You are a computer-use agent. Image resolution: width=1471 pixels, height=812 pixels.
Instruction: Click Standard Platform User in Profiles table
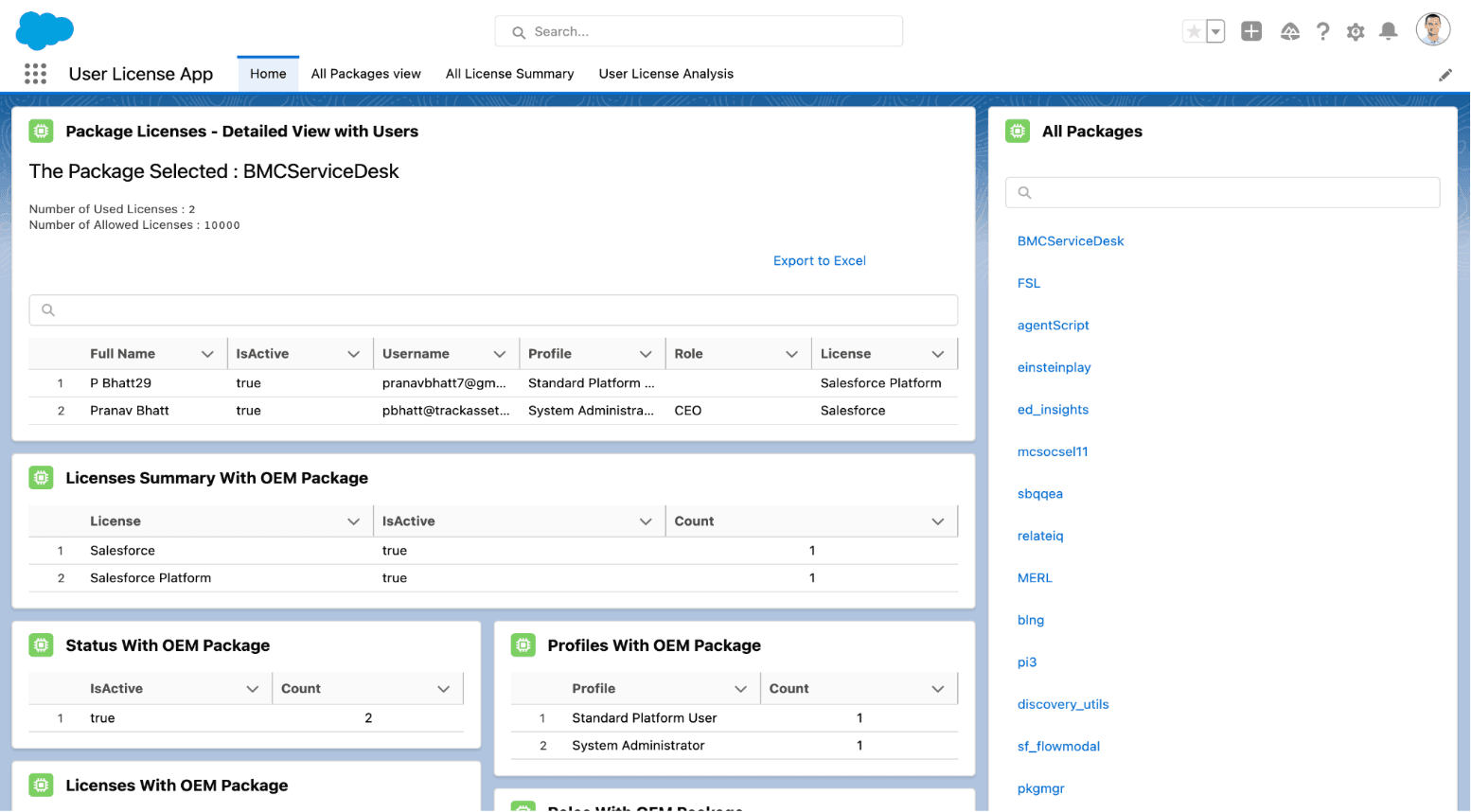coord(644,718)
